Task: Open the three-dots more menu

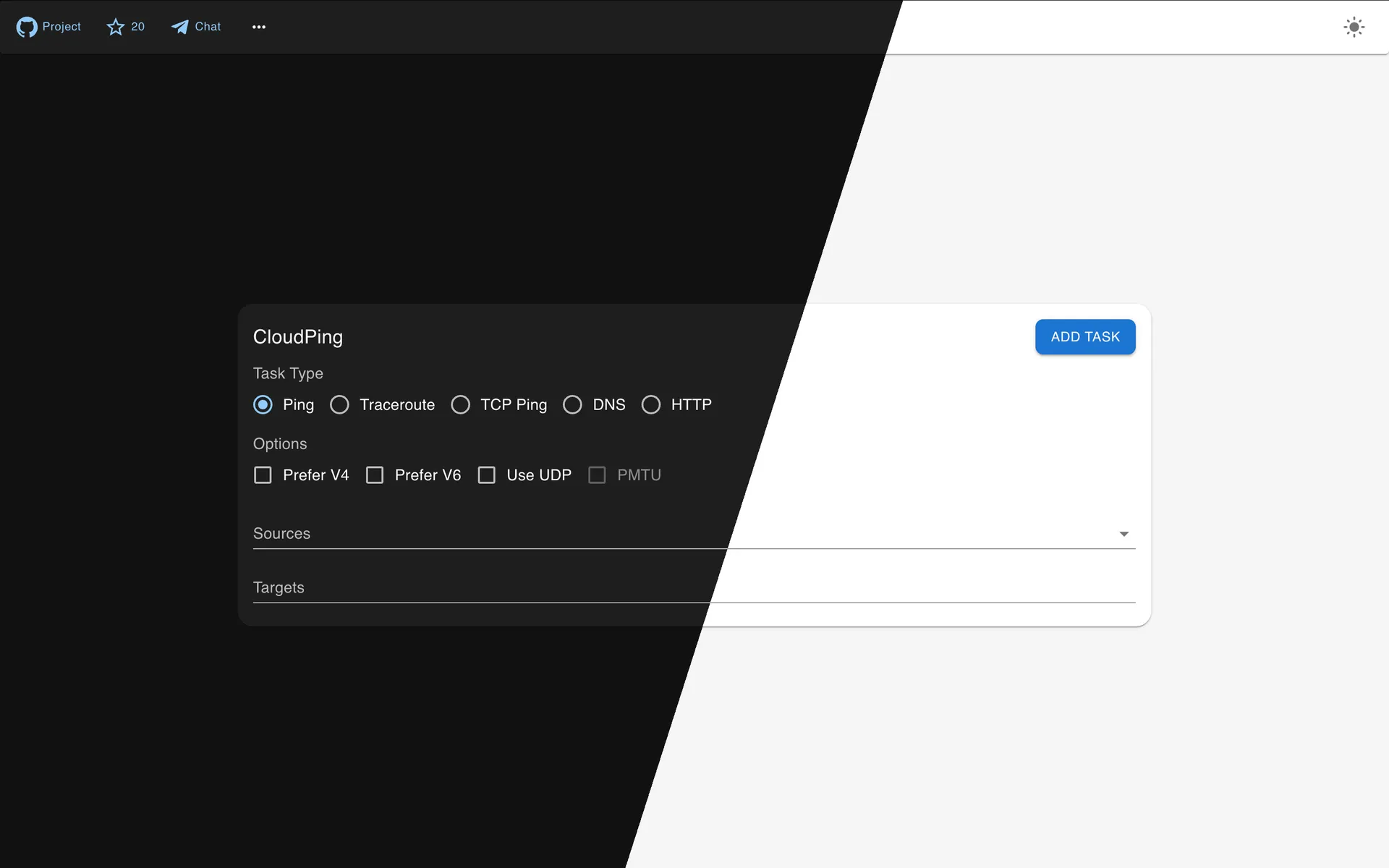Action: coord(259,27)
